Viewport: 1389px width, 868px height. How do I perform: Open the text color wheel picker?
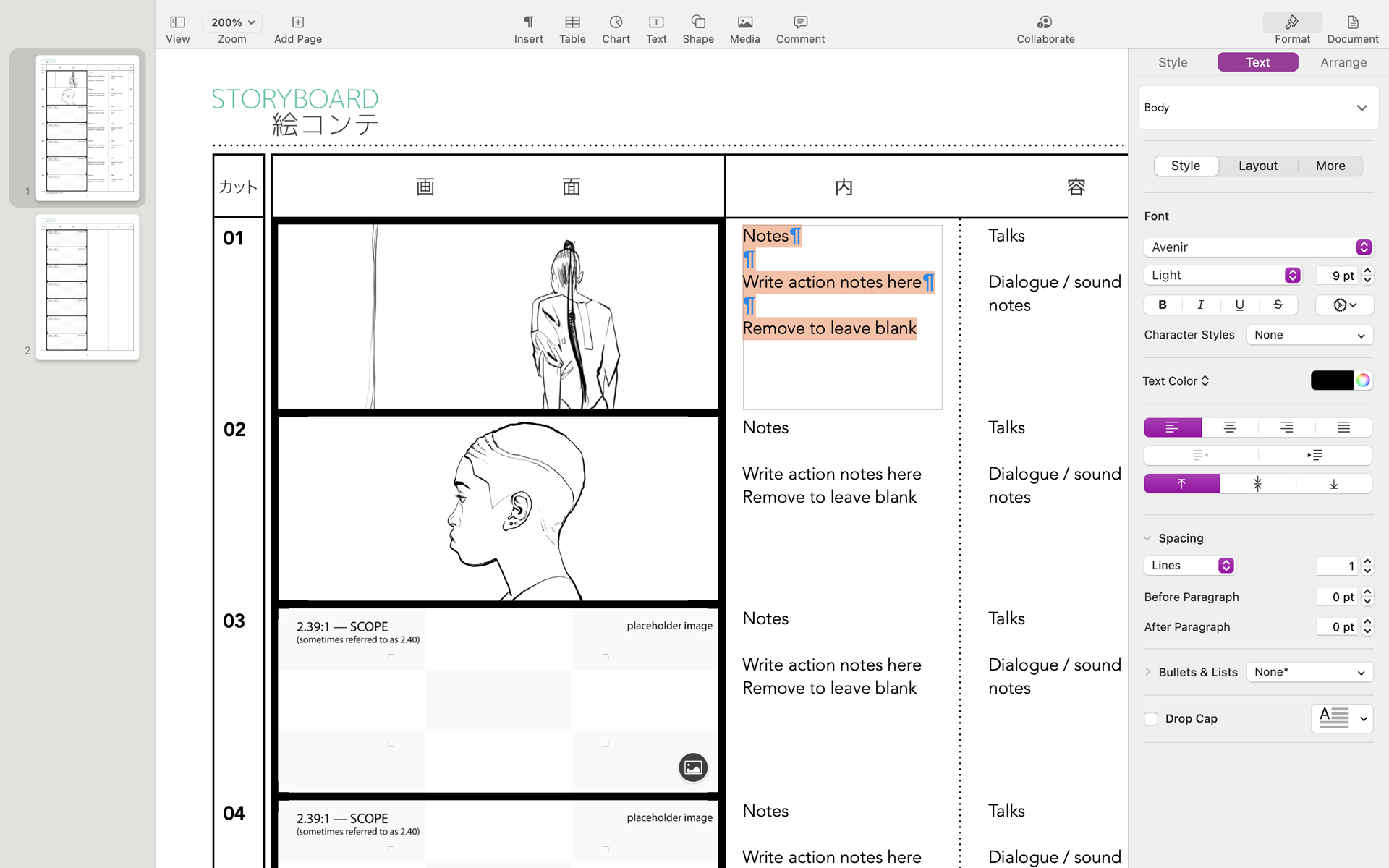pos(1363,380)
